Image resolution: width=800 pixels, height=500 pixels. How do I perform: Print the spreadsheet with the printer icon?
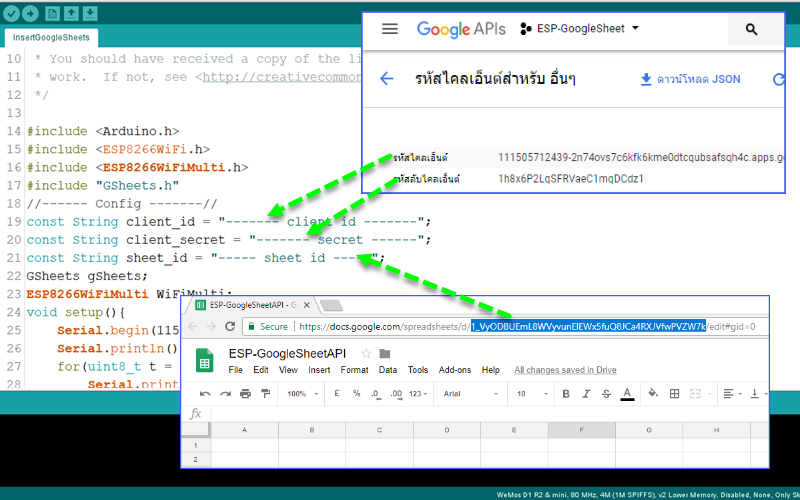click(245, 393)
